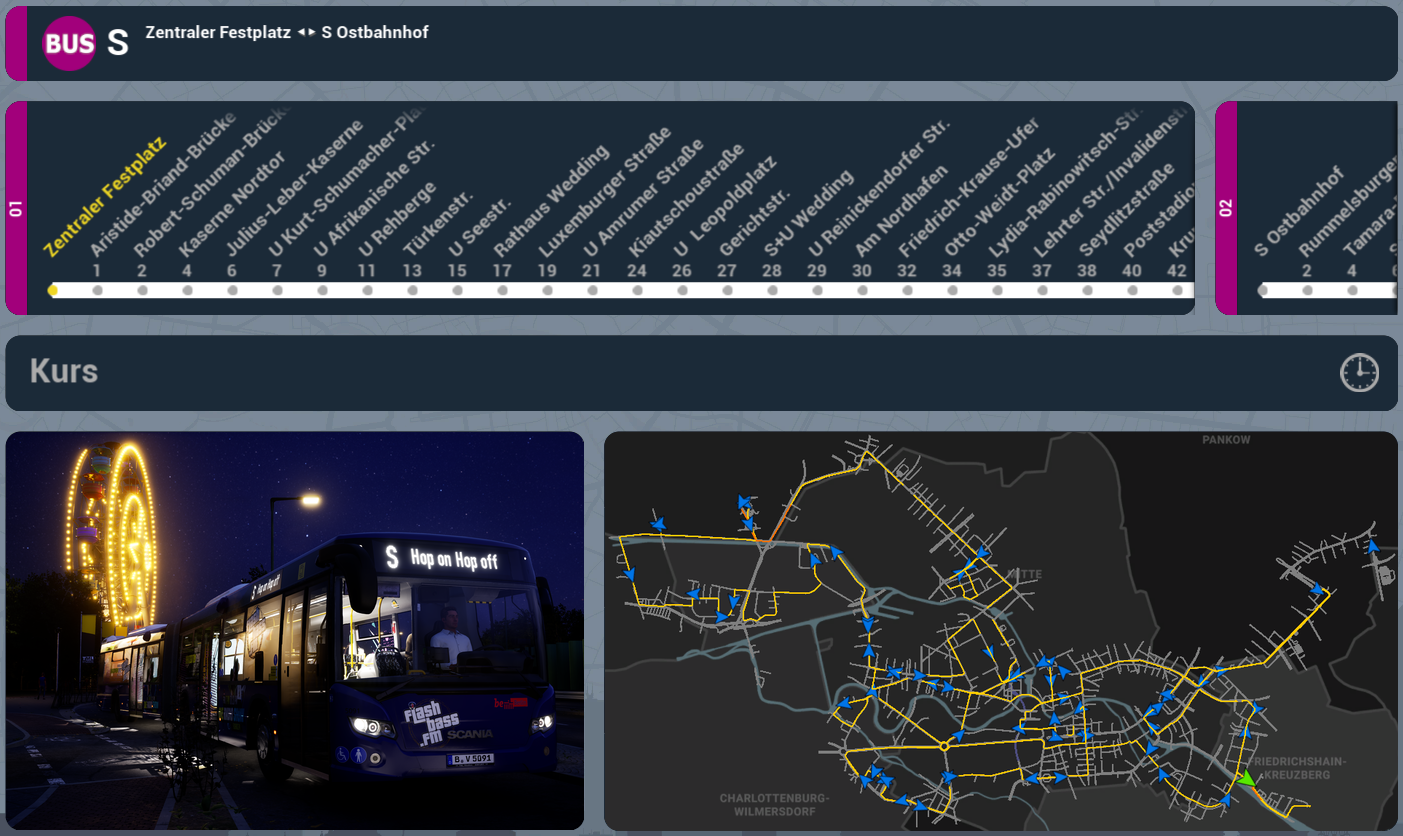
Task: Select the Julius-Leber-Kaserne stop dot
Action: [232, 290]
